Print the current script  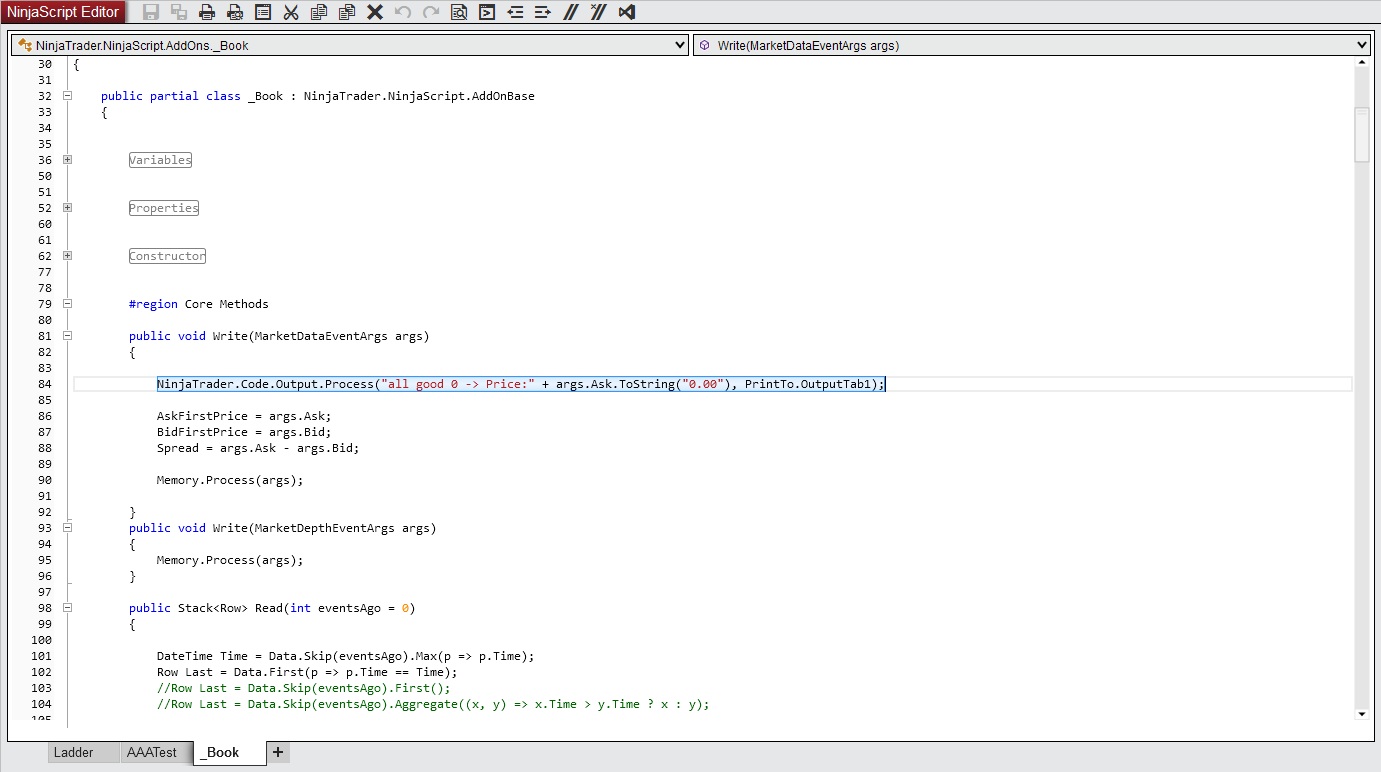(207, 12)
